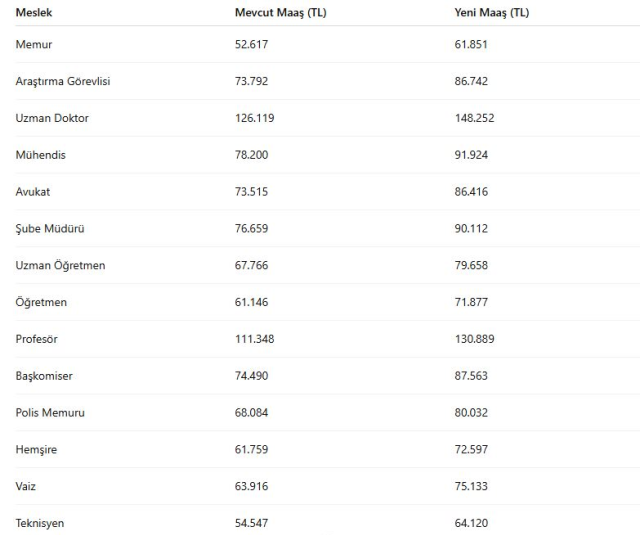
Task: Select the Araştırma Görevlisi cell
Action: pos(63,81)
